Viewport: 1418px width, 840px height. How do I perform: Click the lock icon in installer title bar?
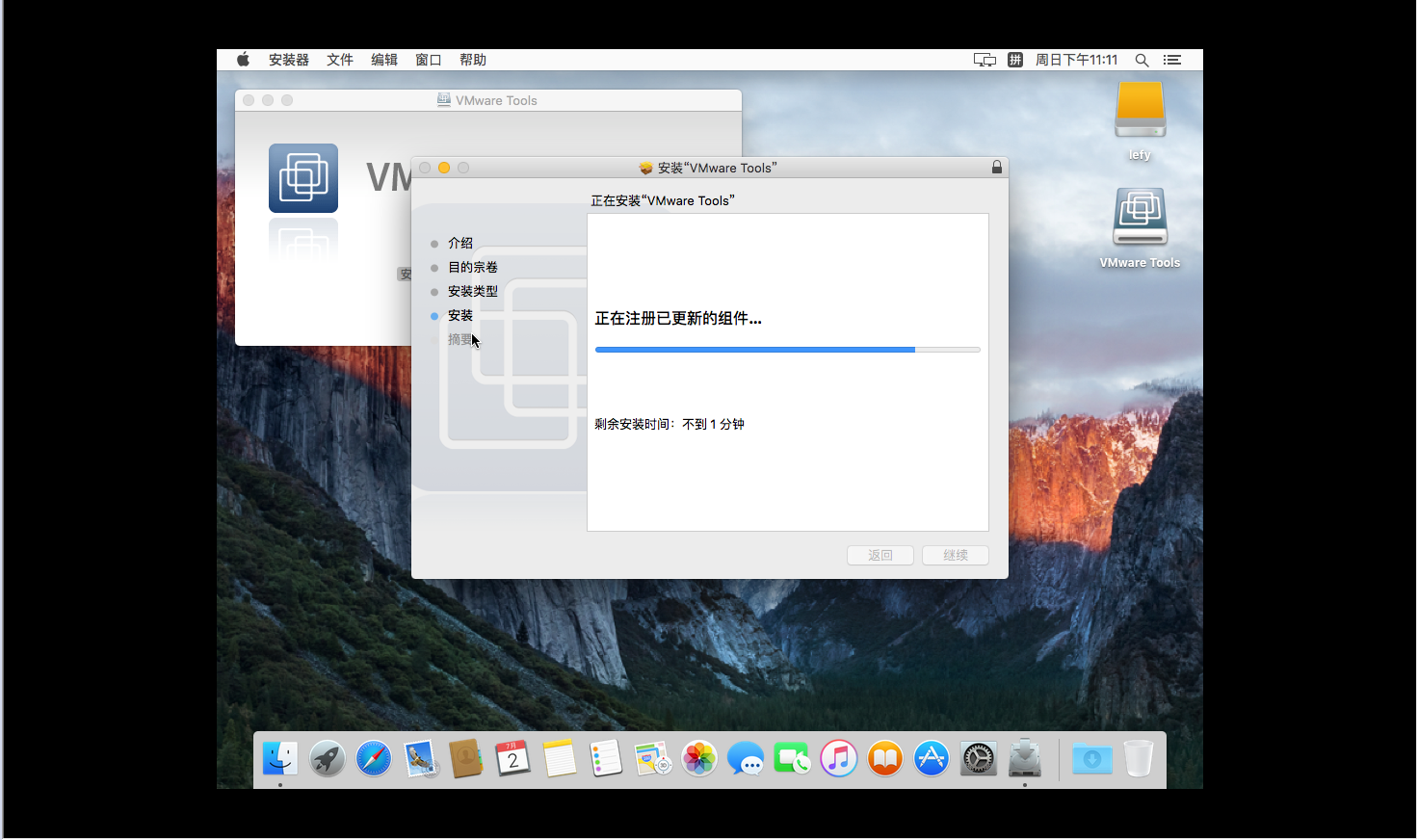tap(997, 168)
